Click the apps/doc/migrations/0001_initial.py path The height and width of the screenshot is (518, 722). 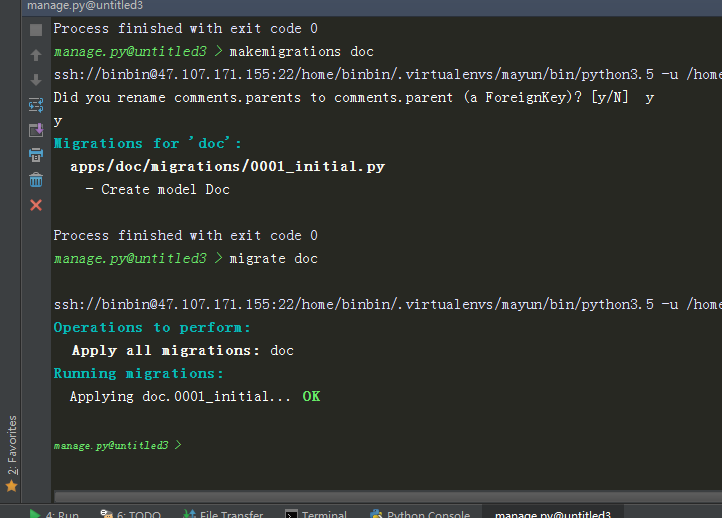pos(227,166)
